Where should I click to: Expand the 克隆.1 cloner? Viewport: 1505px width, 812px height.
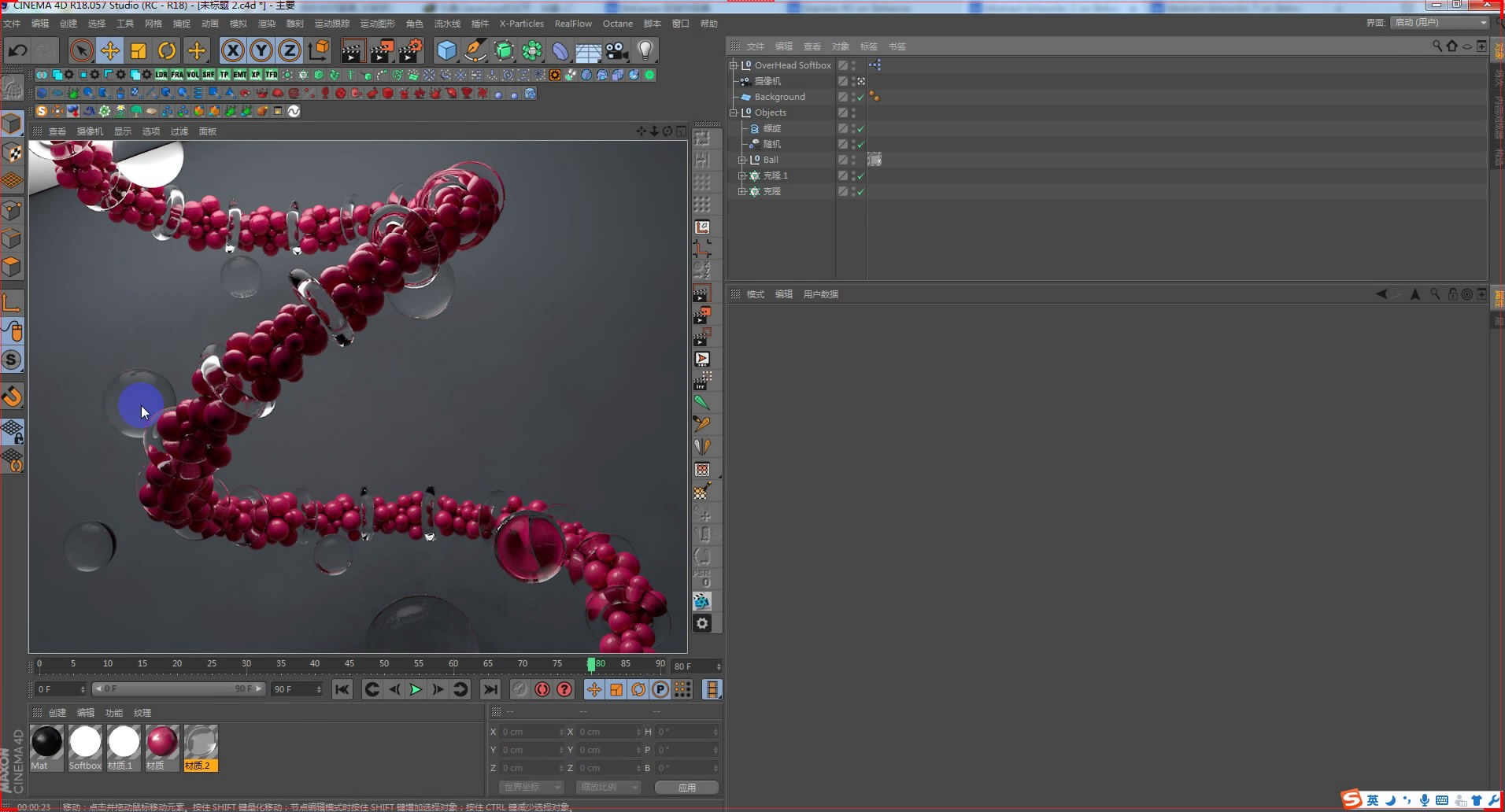741,175
